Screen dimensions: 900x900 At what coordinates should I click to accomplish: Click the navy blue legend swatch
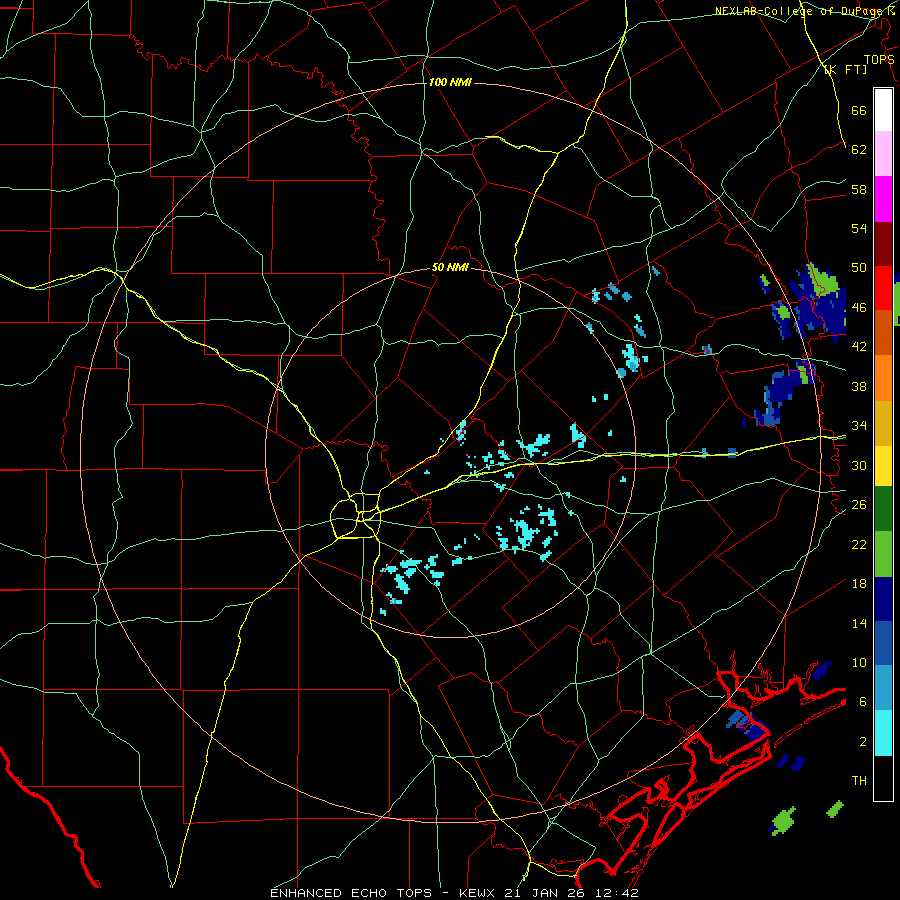coord(883,599)
